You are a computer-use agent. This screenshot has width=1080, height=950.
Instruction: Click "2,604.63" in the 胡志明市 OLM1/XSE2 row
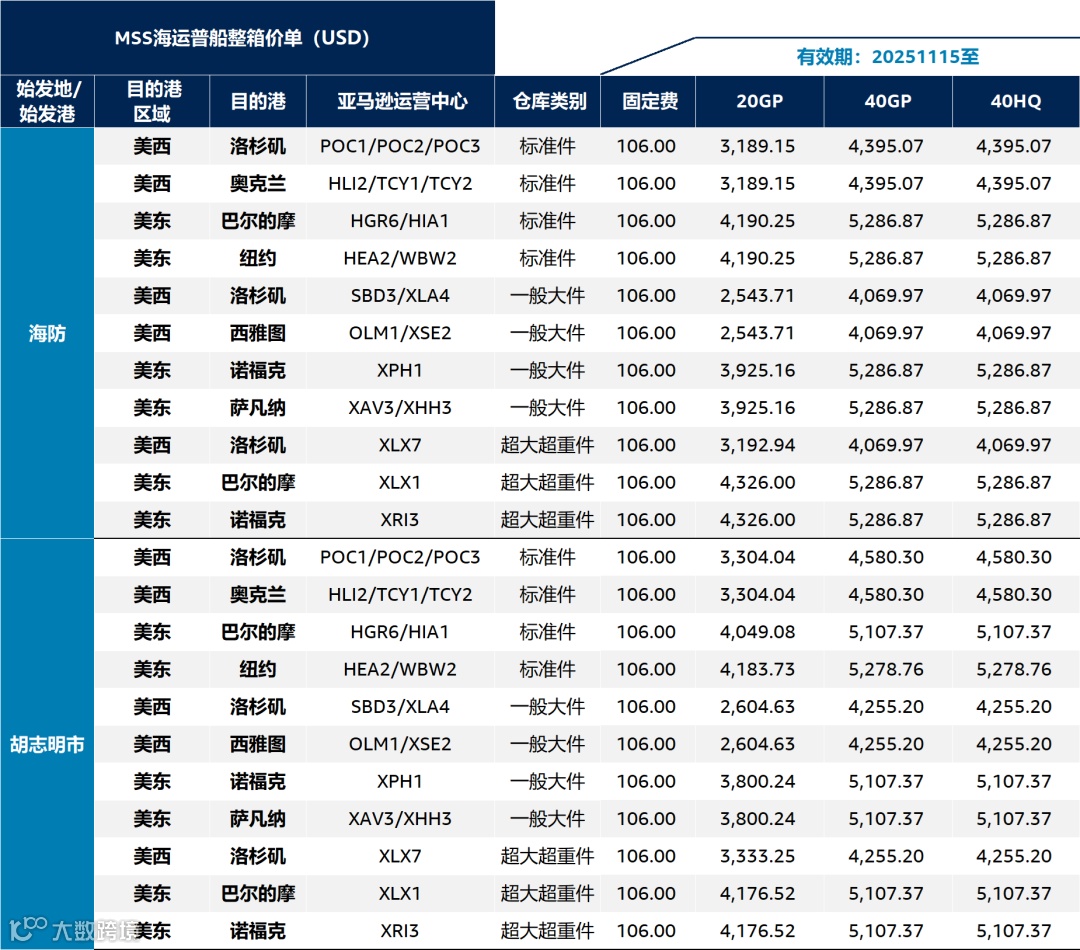pyautogui.click(x=758, y=744)
